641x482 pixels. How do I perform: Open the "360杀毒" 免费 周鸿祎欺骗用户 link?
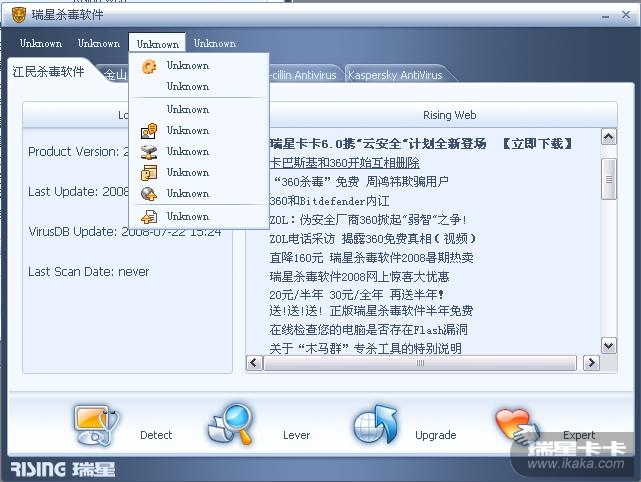pos(361,182)
